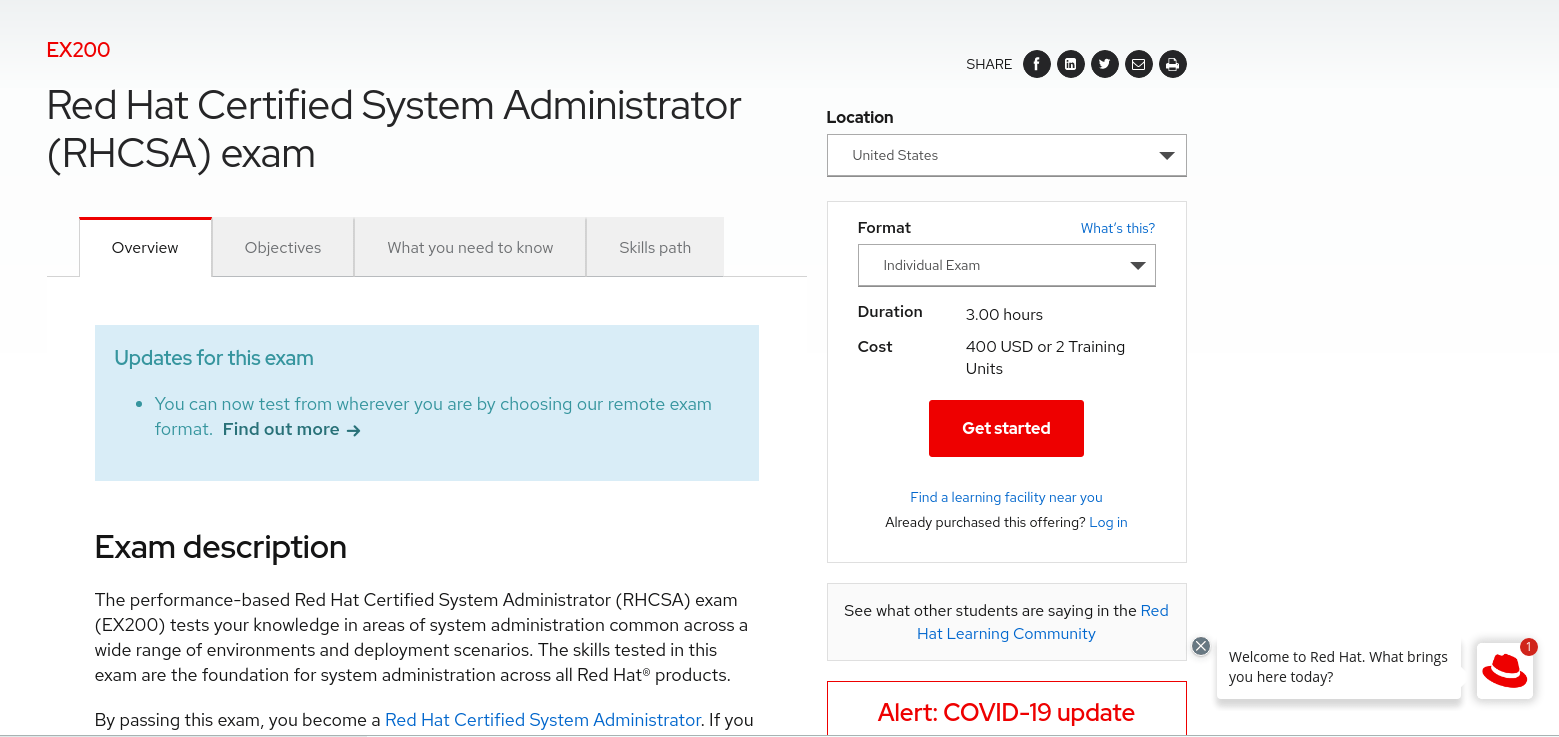Dismiss the welcome chat message

[1200, 646]
